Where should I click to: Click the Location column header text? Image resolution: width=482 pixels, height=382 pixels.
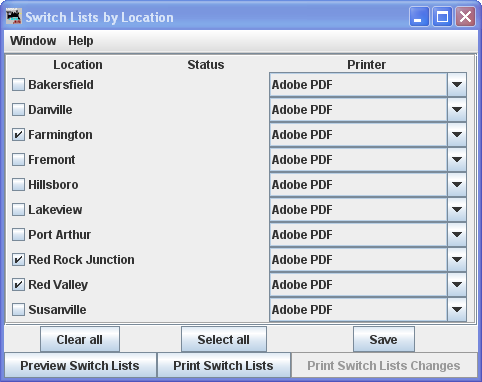tap(78, 65)
